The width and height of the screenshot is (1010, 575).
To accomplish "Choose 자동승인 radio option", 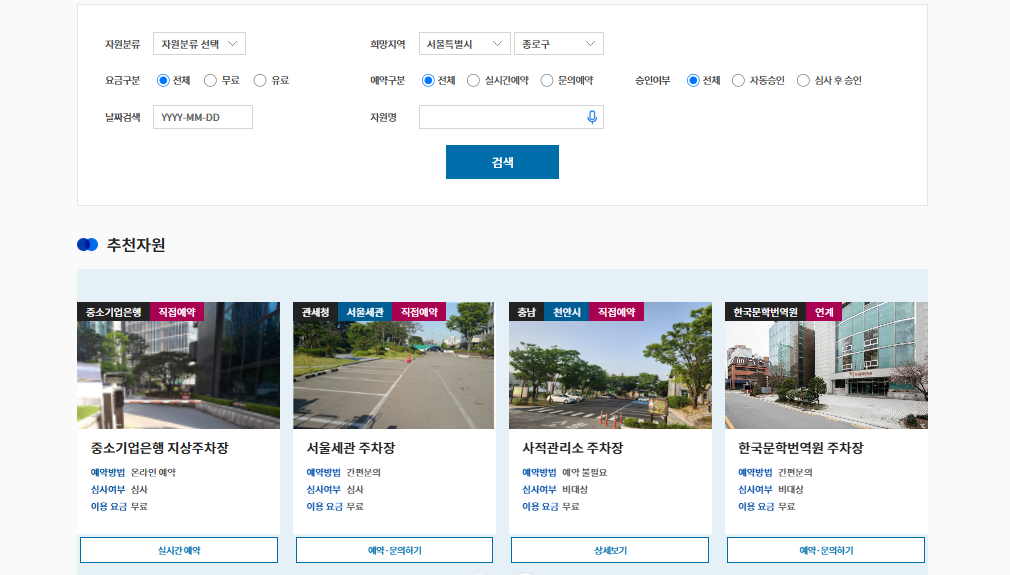I will pyautogui.click(x=738, y=80).
